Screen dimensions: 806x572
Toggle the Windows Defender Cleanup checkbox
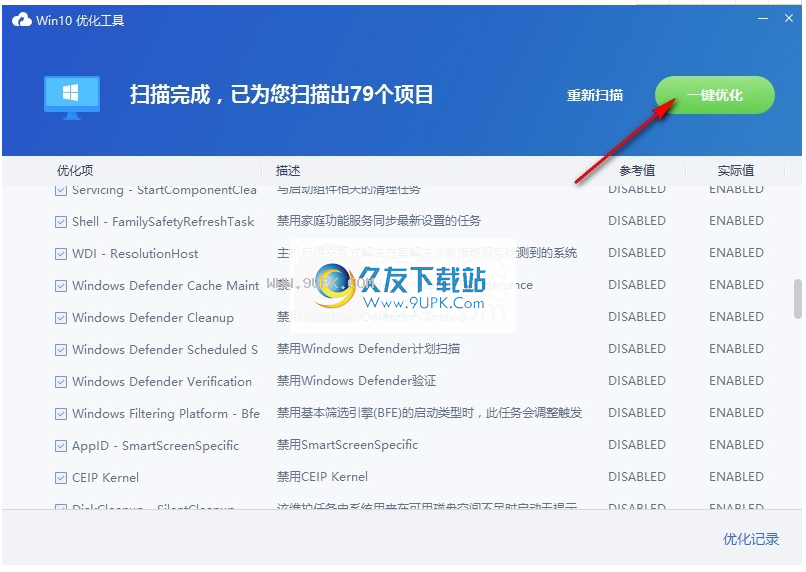[61, 318]
